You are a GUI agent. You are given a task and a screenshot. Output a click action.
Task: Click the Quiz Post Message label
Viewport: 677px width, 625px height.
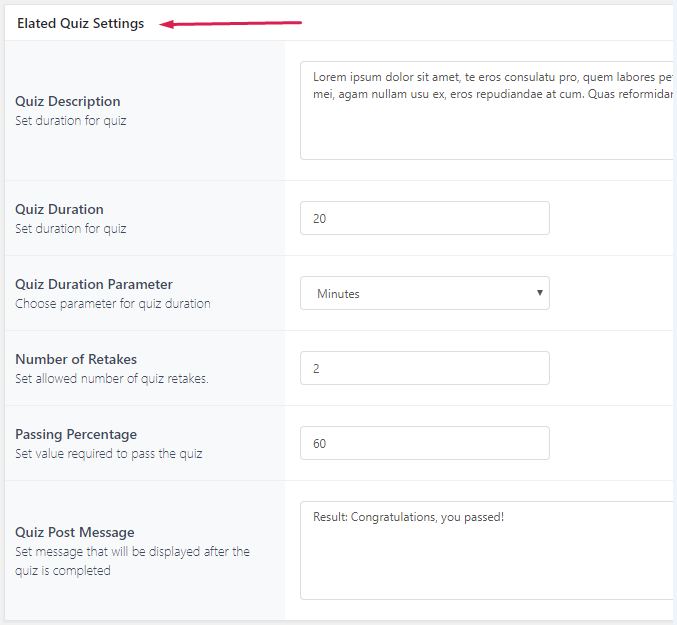75,532
